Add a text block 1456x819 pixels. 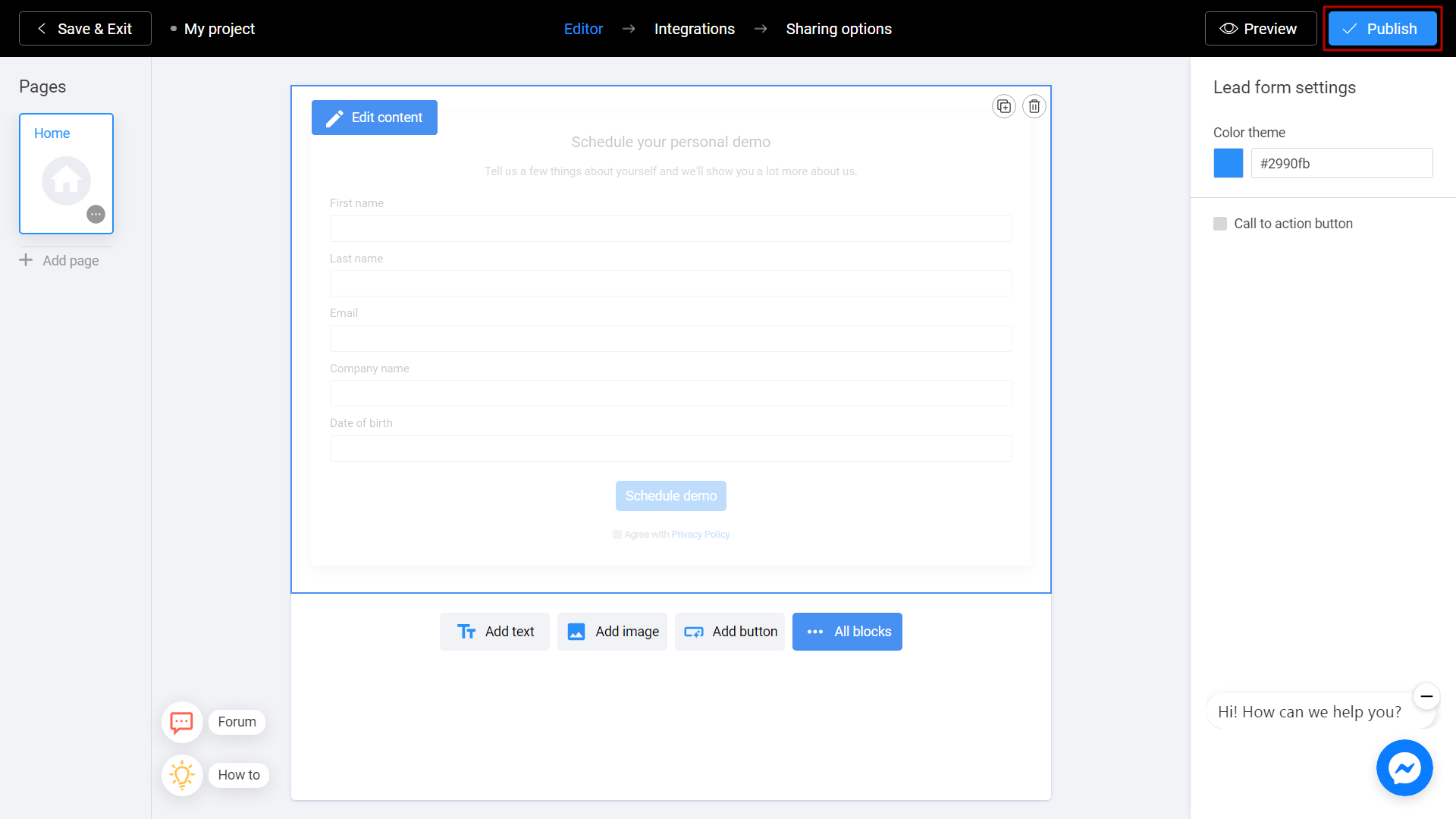(494, 632)
